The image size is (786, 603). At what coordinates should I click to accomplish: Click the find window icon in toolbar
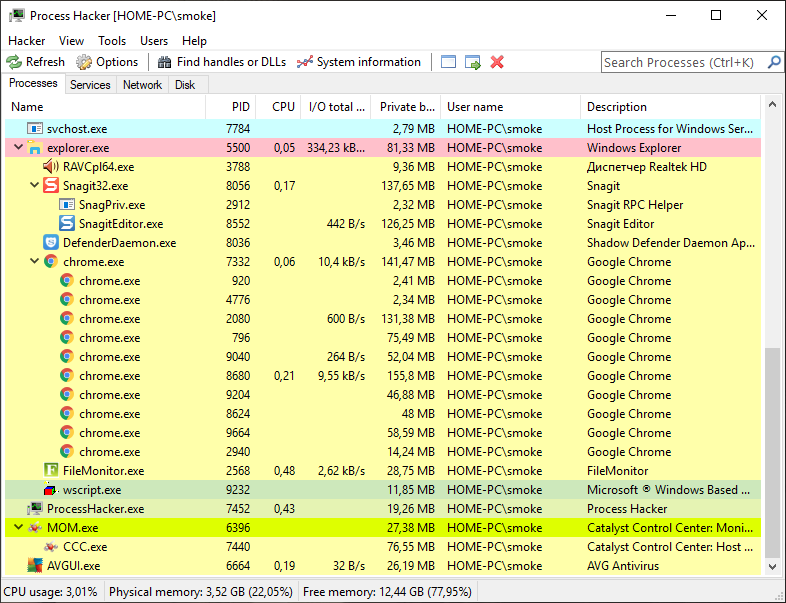click(448, 62)
